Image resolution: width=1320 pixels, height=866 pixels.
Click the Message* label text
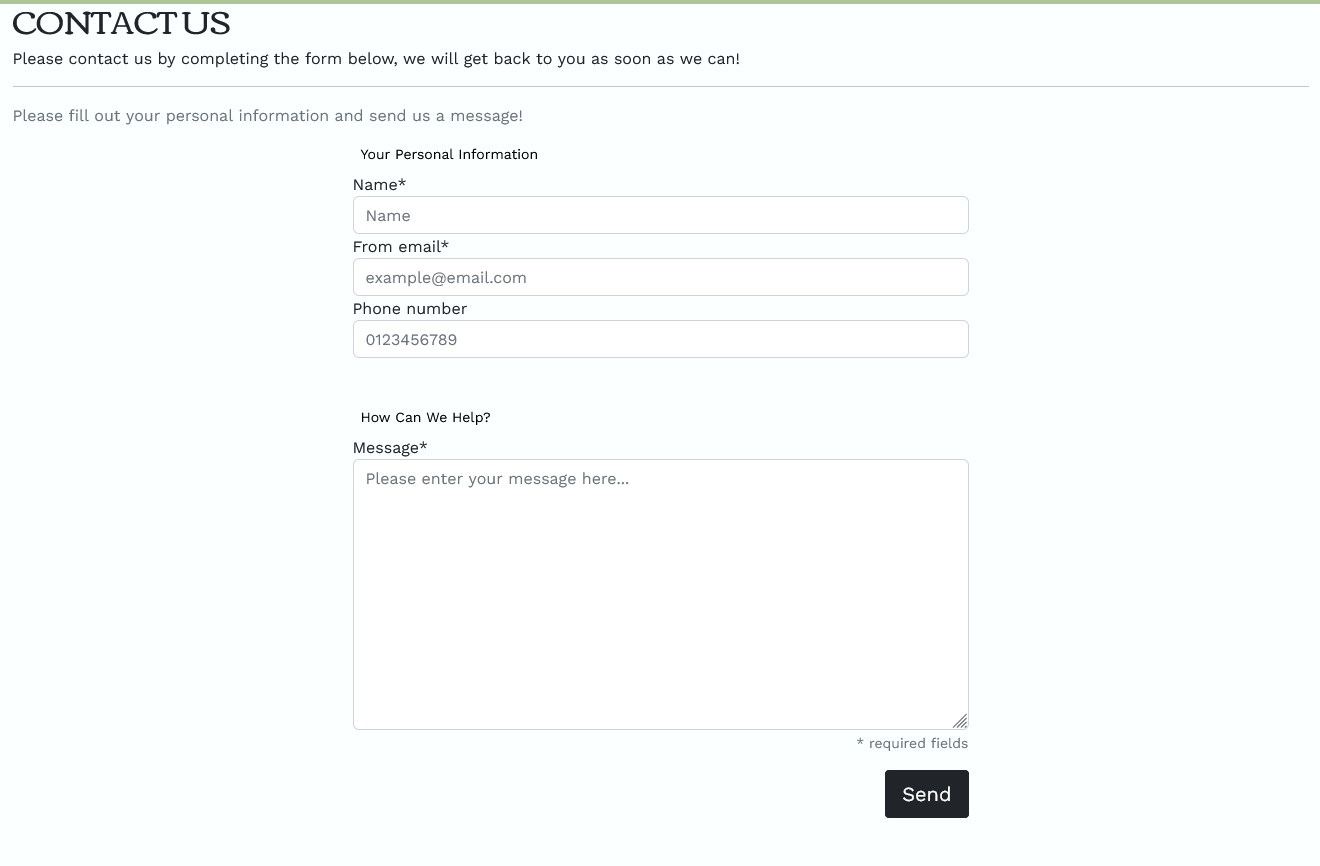pos(389,448)
